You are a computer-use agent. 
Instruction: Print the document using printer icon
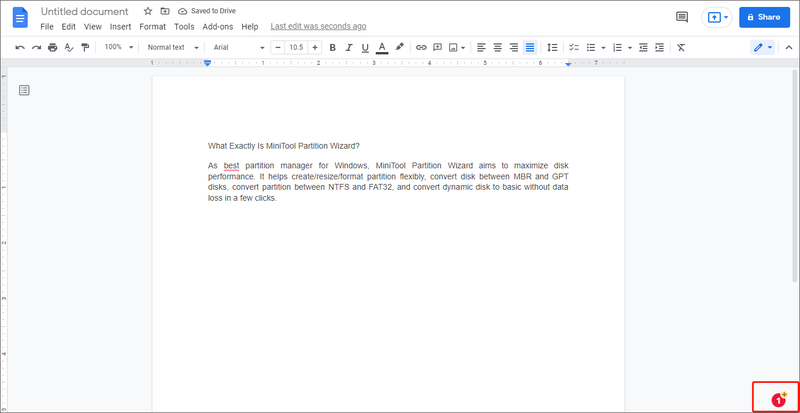tap(53, 47)
